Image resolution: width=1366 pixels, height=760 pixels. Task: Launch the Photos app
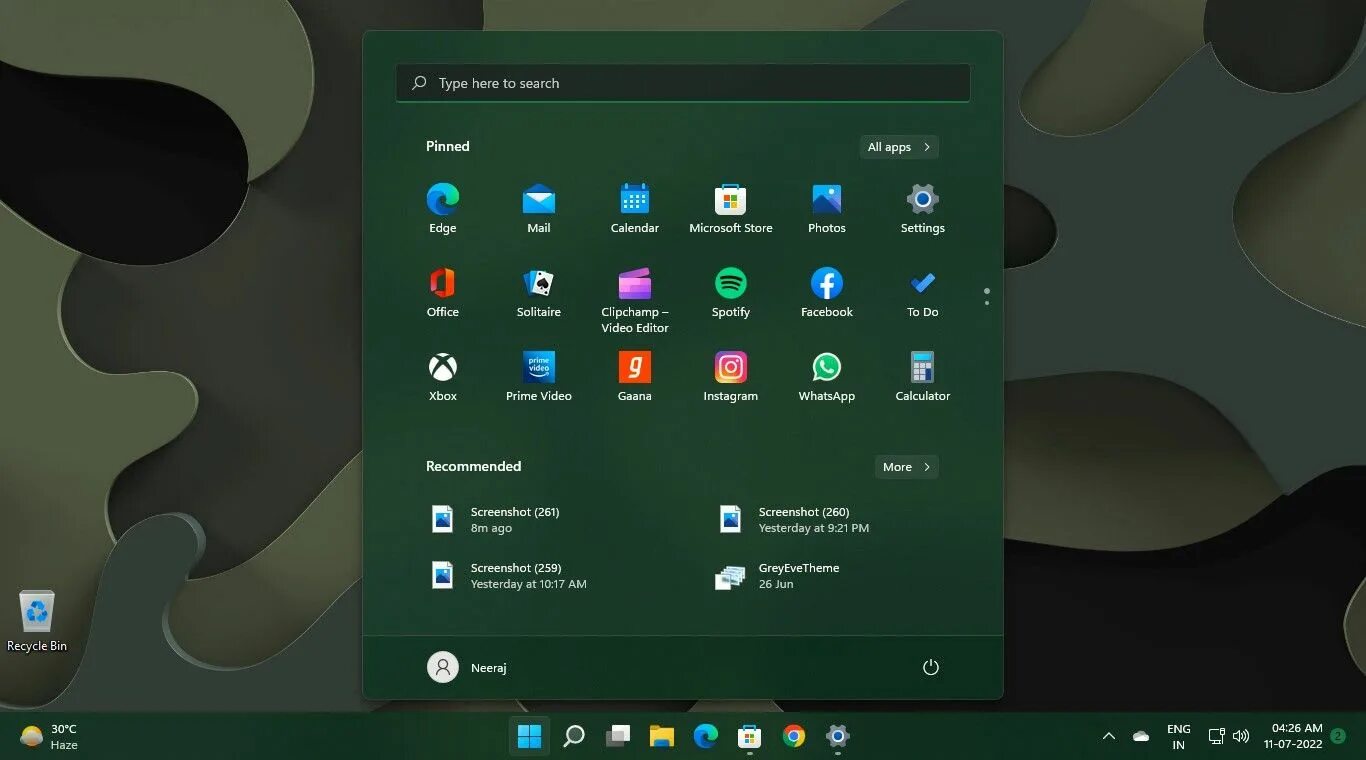point(827,208)
